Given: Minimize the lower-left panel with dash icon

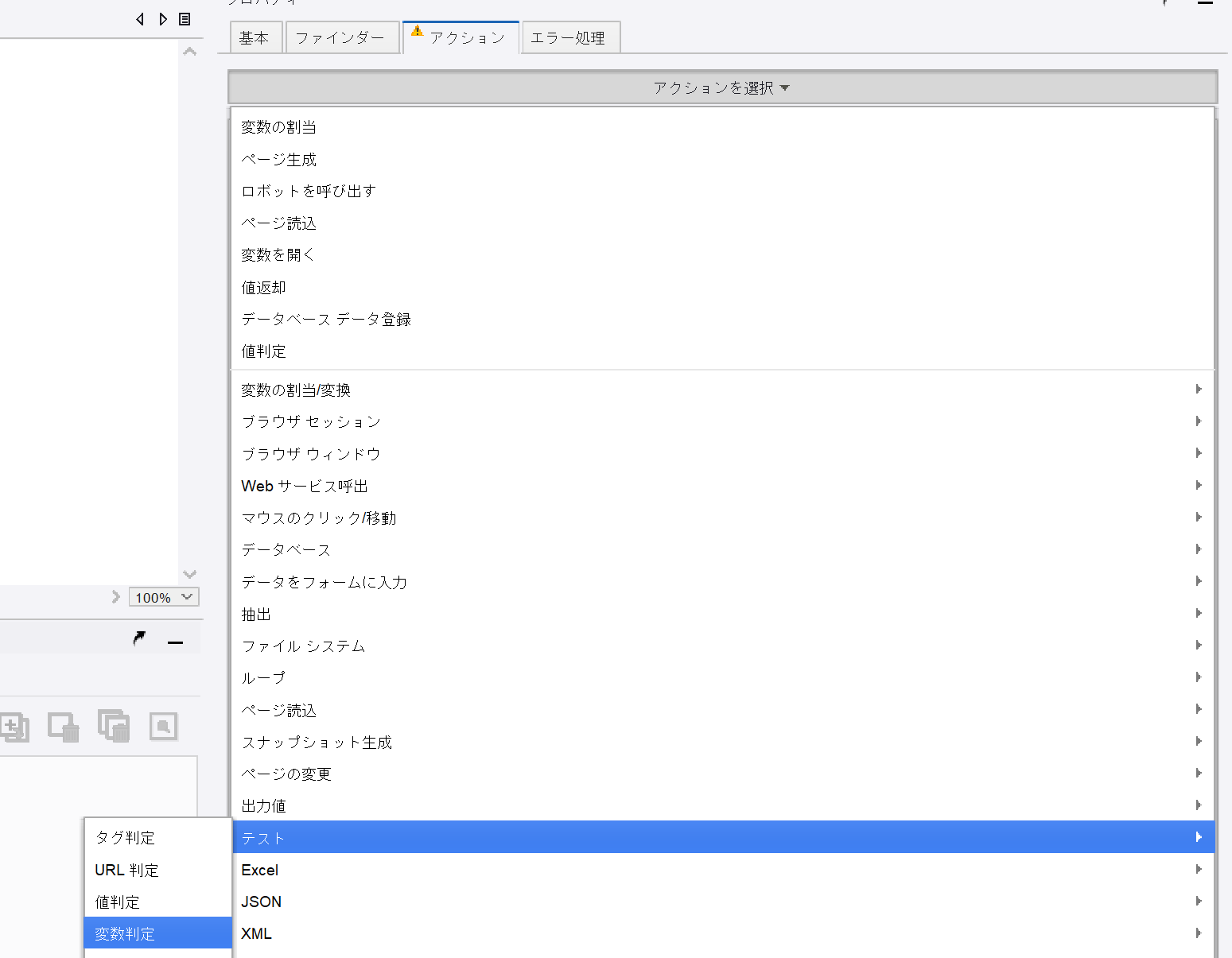Looking at the screenshot, I should [176, 642].
